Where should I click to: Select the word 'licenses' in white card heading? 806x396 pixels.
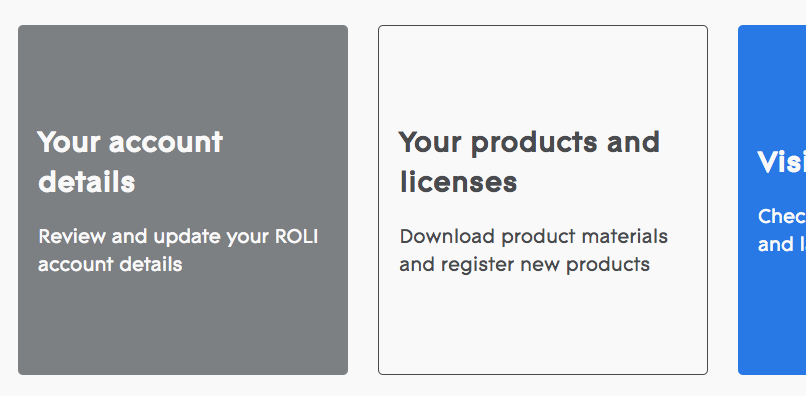point(459,182)
